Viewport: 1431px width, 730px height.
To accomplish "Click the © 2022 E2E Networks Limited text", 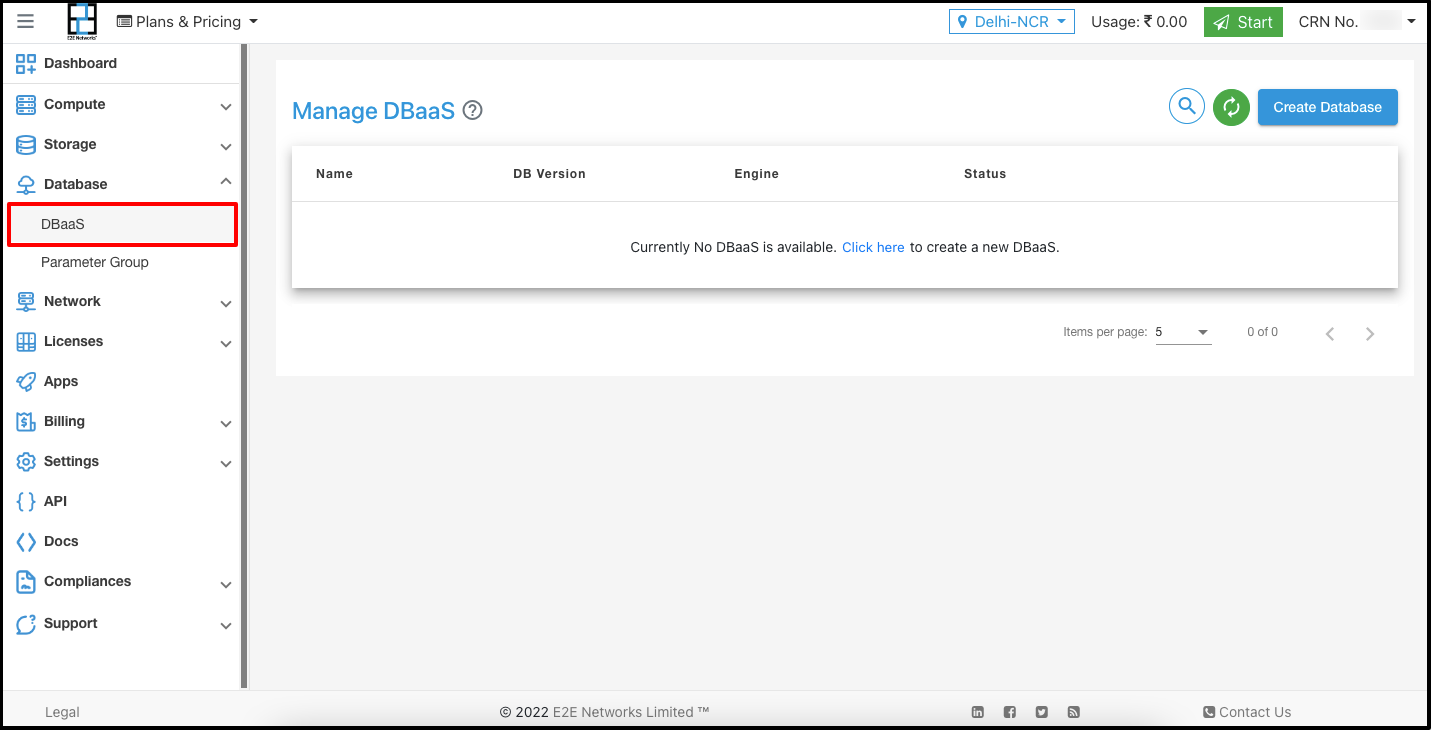I will (604, 712).
